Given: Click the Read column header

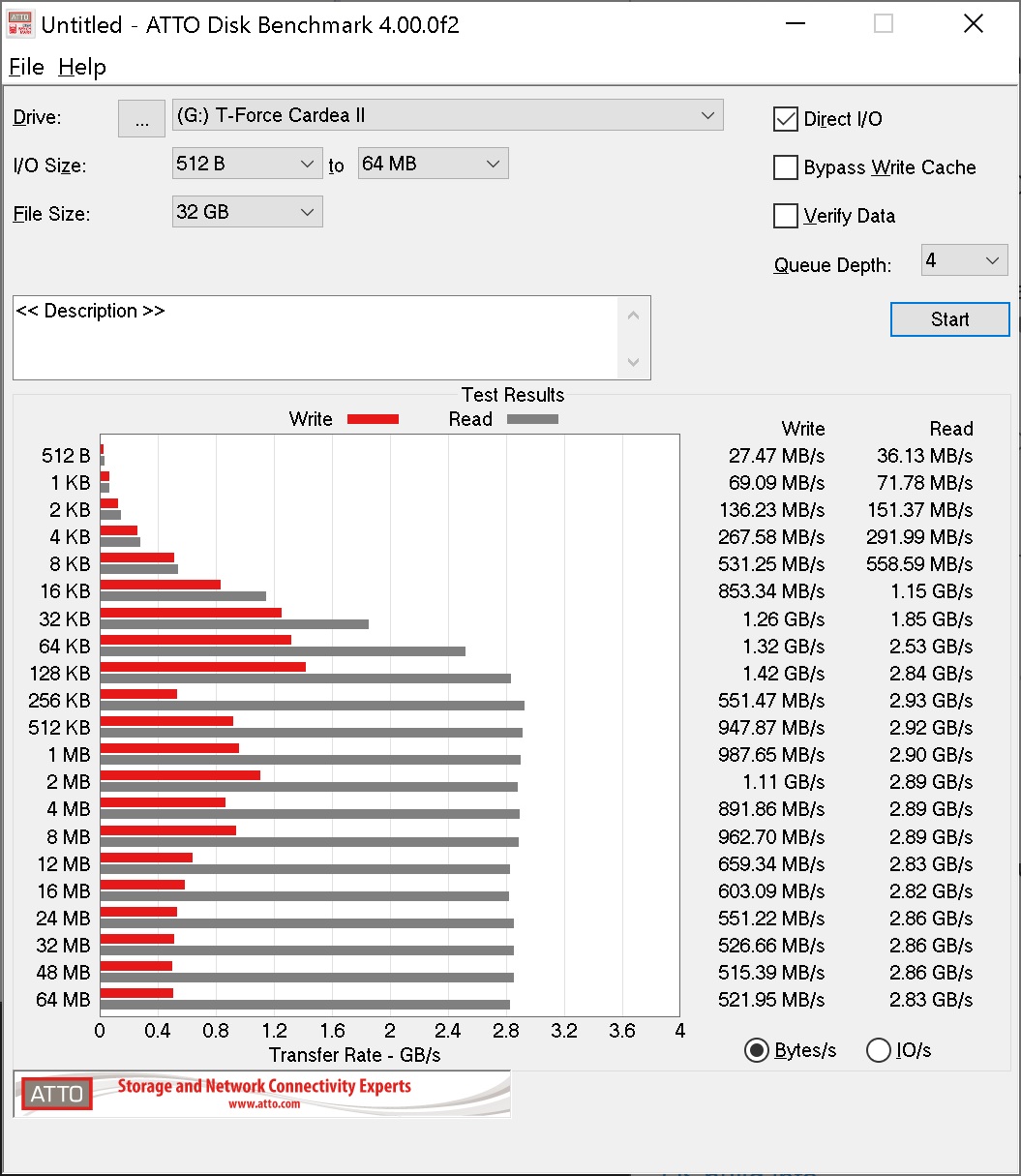Looking at the screenshot, I should click(951, 429).
